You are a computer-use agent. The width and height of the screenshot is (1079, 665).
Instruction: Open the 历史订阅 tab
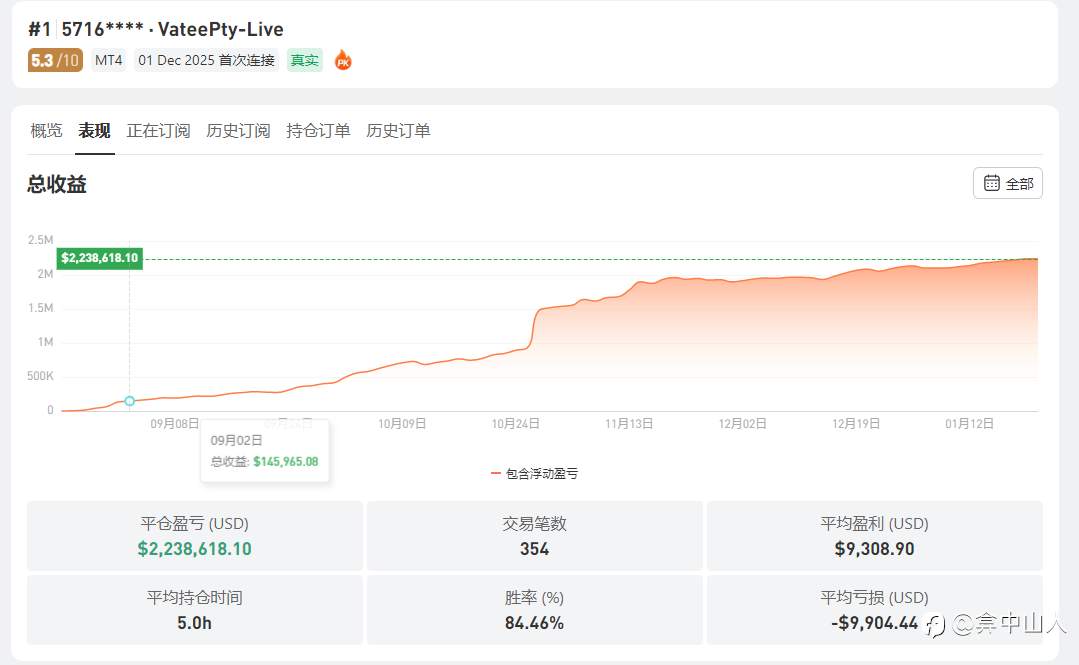click(238, 131)
